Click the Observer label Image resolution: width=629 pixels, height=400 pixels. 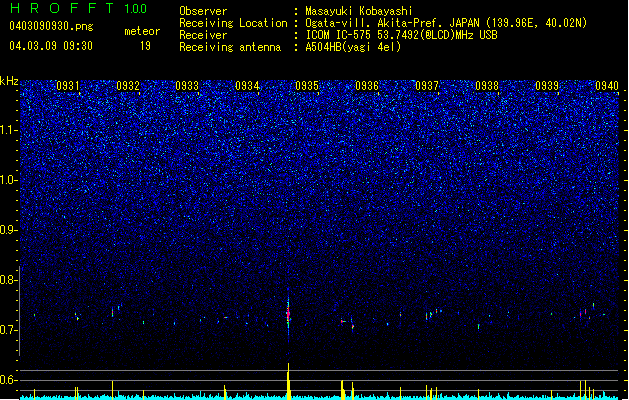pos(203,11)
